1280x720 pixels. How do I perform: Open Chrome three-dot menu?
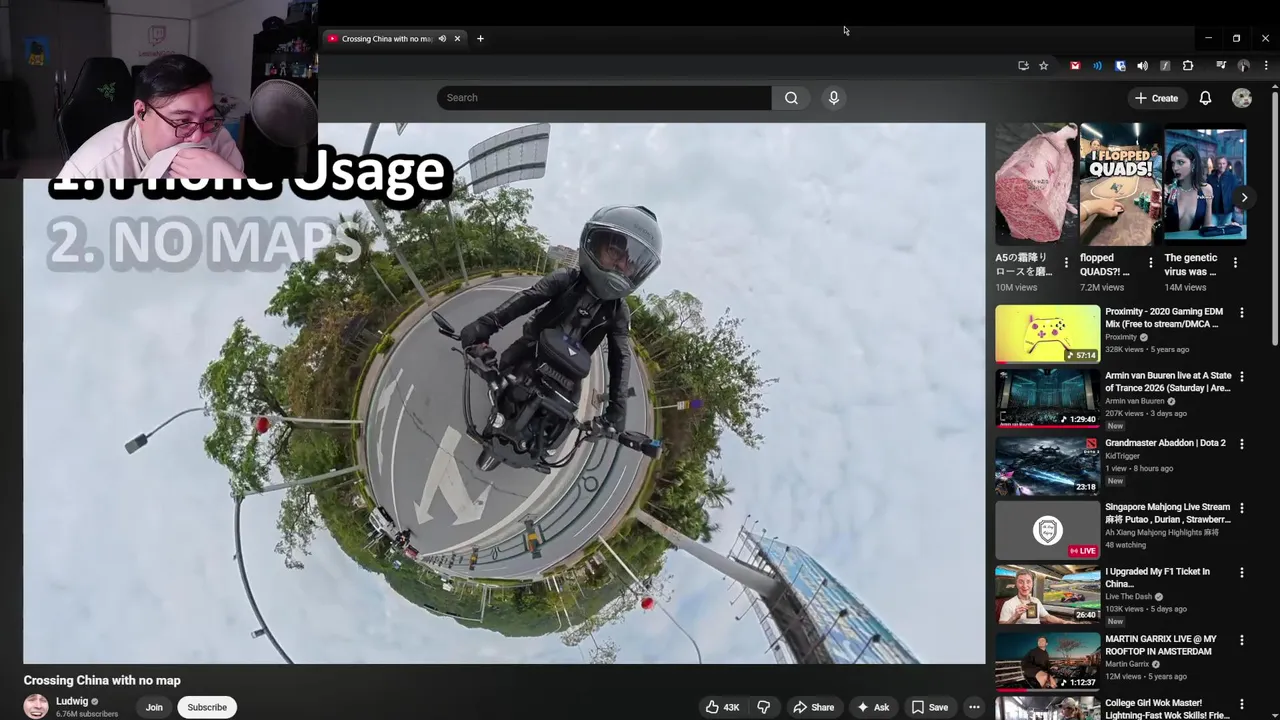(x=1266, y=66)
